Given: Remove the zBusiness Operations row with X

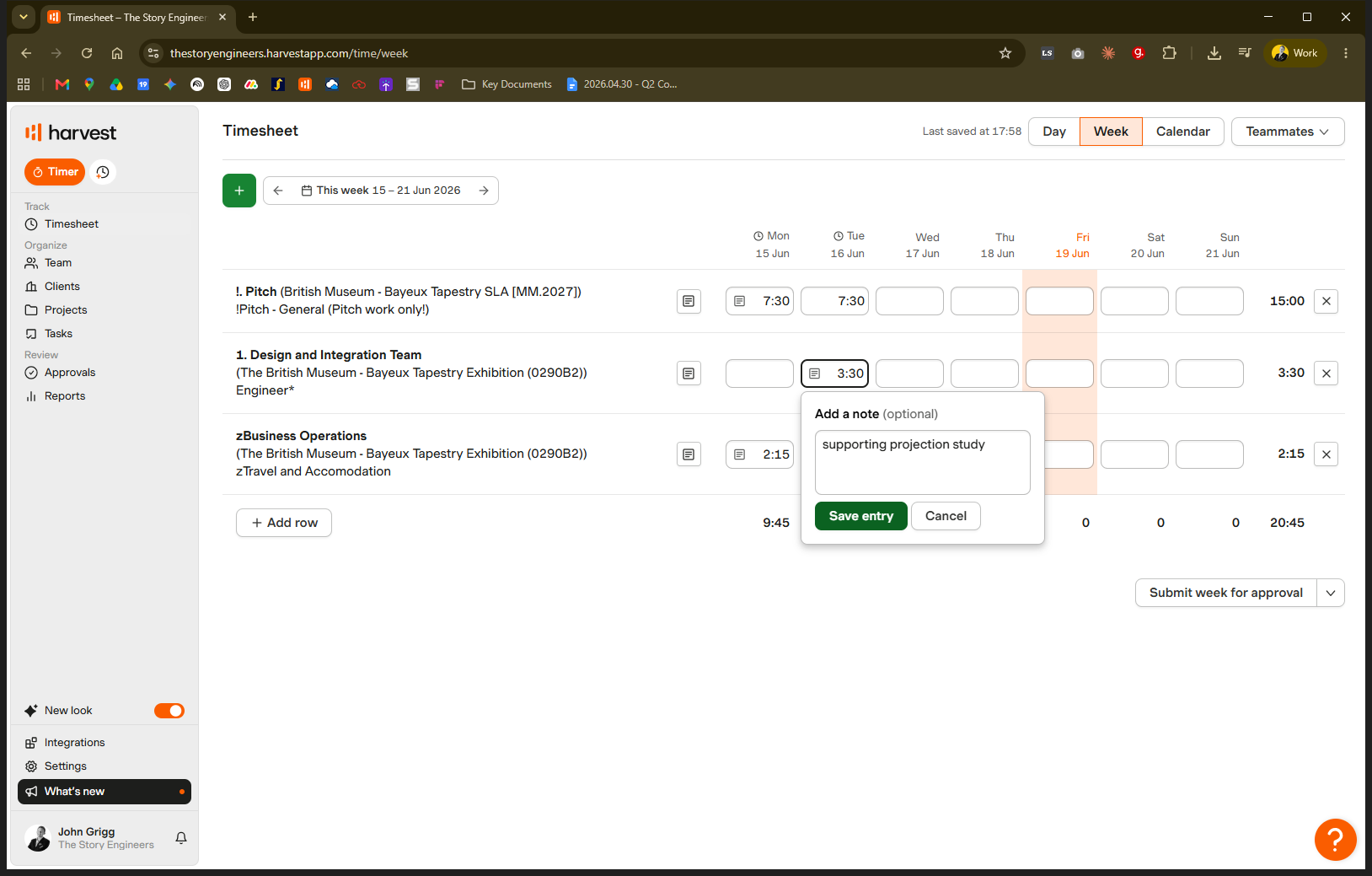Looking at the screenshot, I should point(1326,454).
